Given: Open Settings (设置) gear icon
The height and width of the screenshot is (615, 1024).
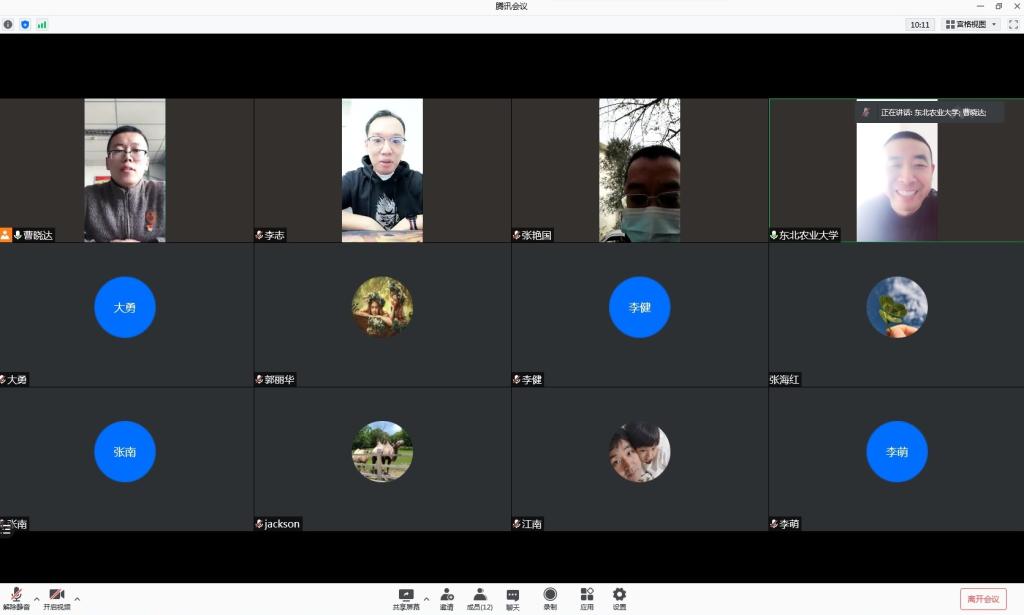Looking at the screenshot, I should click(620, 597).
